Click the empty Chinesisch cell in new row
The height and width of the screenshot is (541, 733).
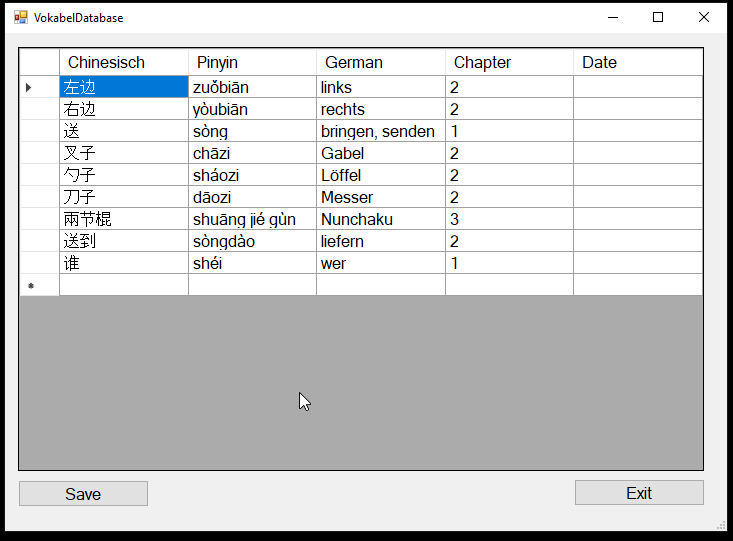pyautogui.click(x=123, y=285)
